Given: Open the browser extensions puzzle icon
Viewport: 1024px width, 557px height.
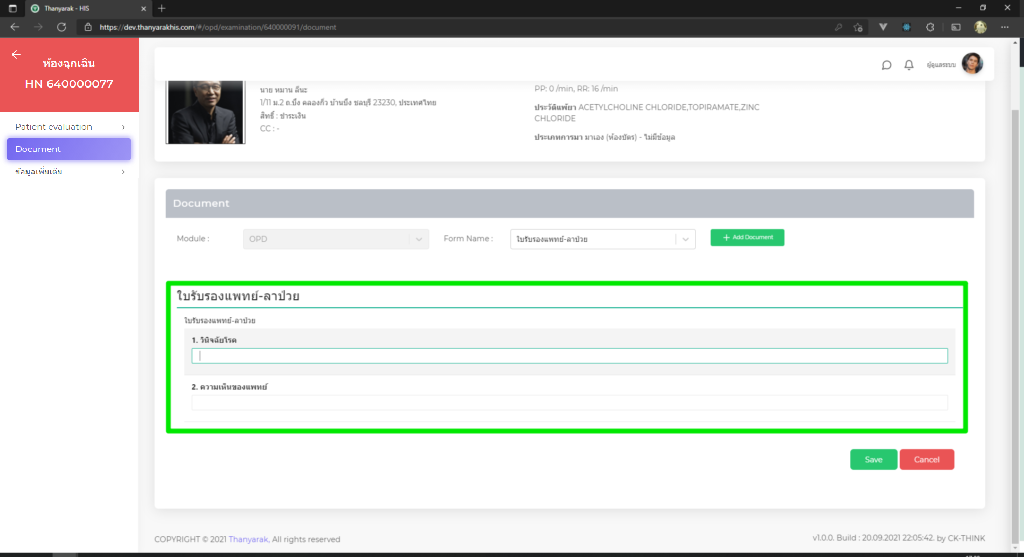Looking at the screenshot, I should coord(931,27).
